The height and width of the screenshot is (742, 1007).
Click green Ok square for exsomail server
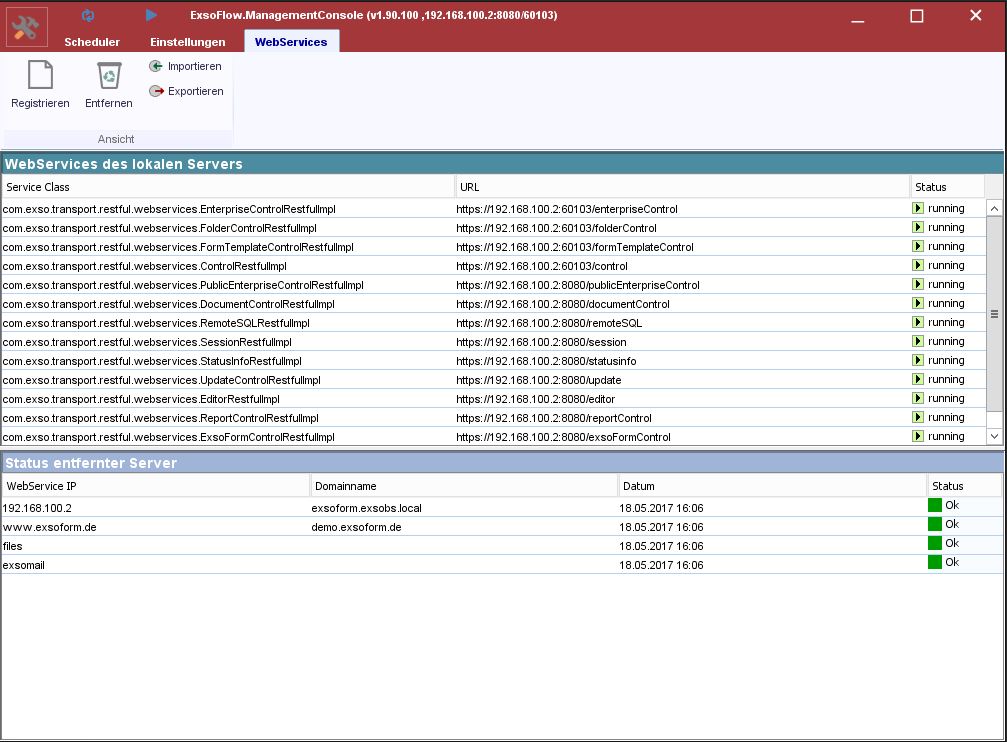tap(934, 562)
